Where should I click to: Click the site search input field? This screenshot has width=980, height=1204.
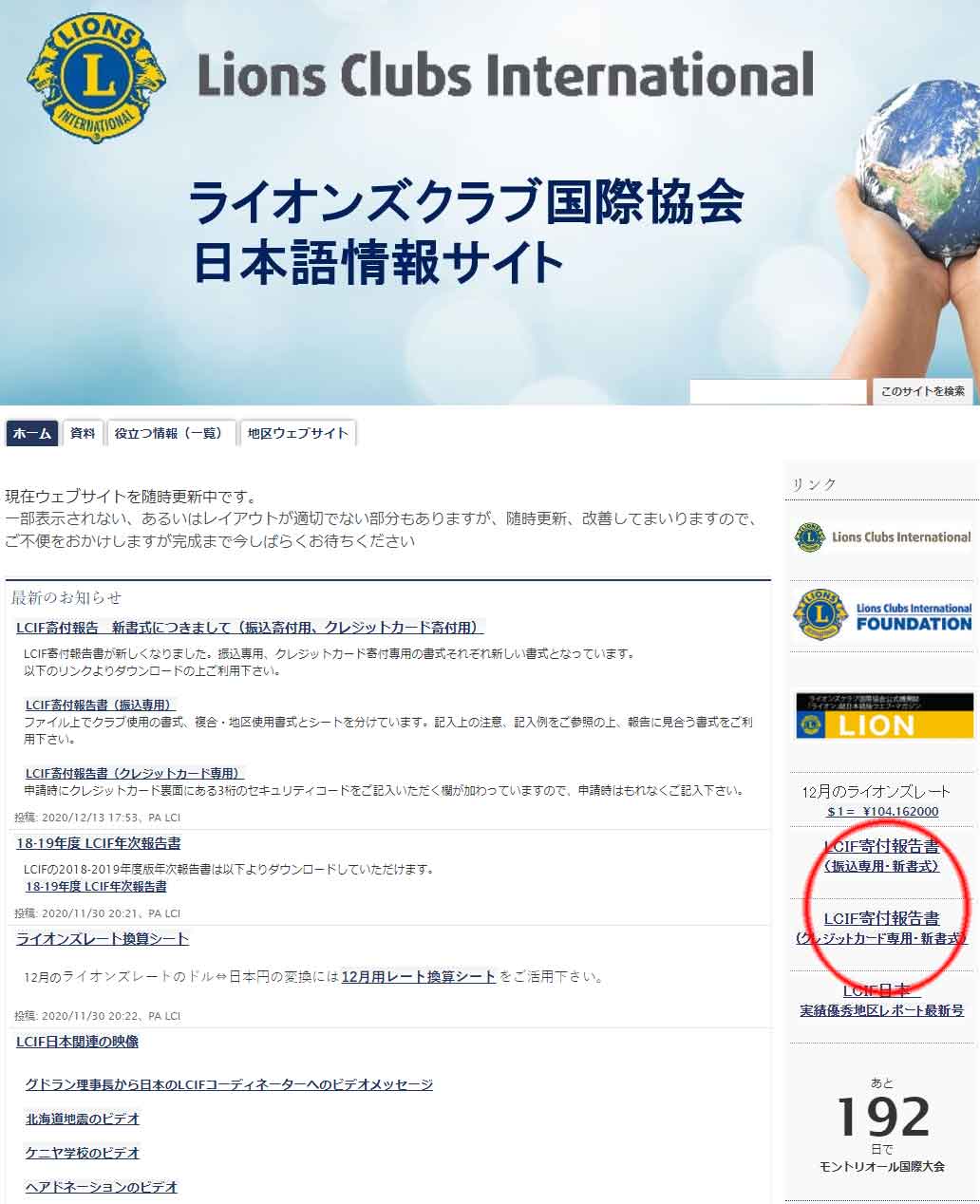click(x=779, y=389)
